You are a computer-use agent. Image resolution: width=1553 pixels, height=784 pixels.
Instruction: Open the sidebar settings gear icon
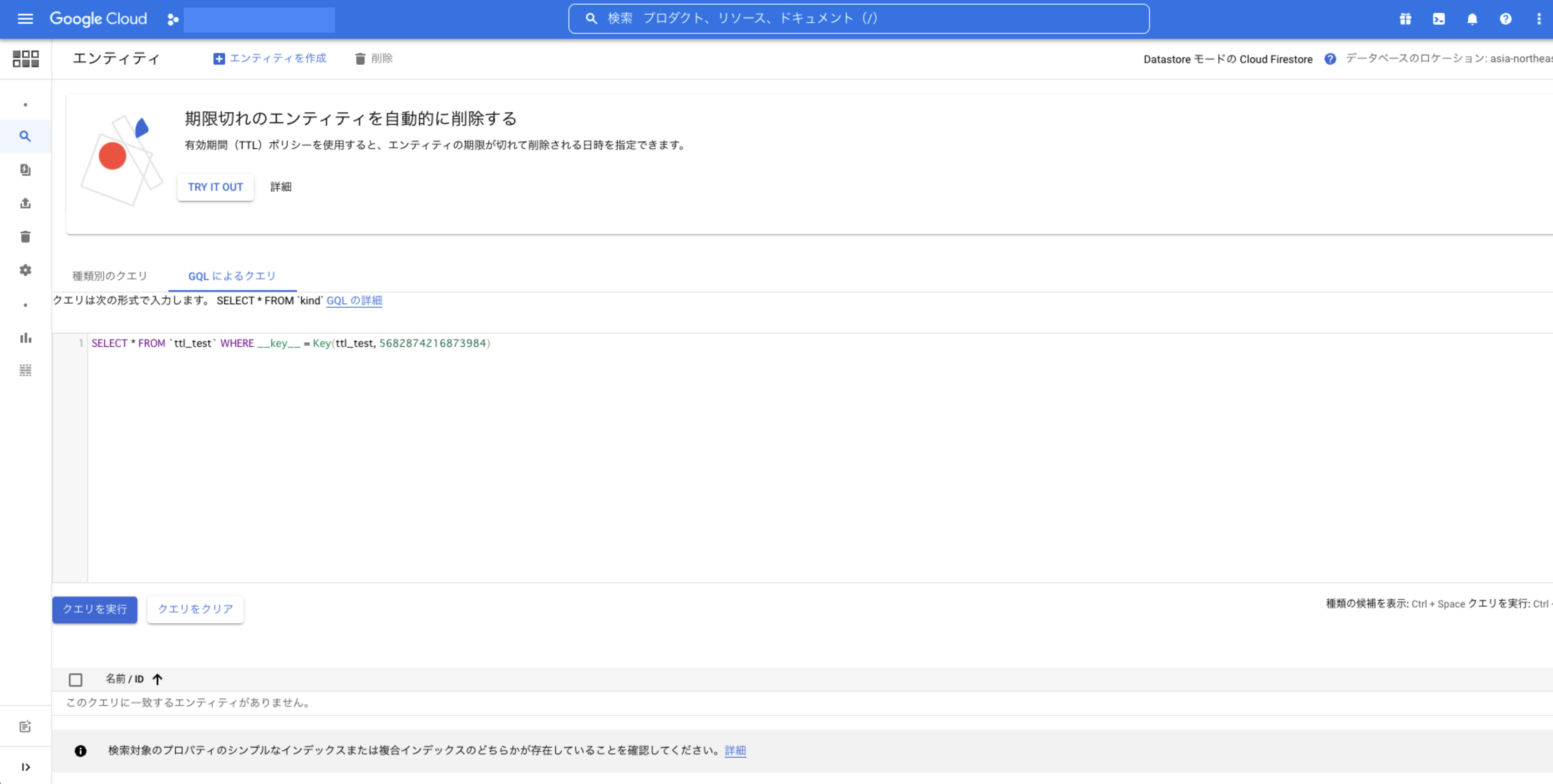click(25, 270)
